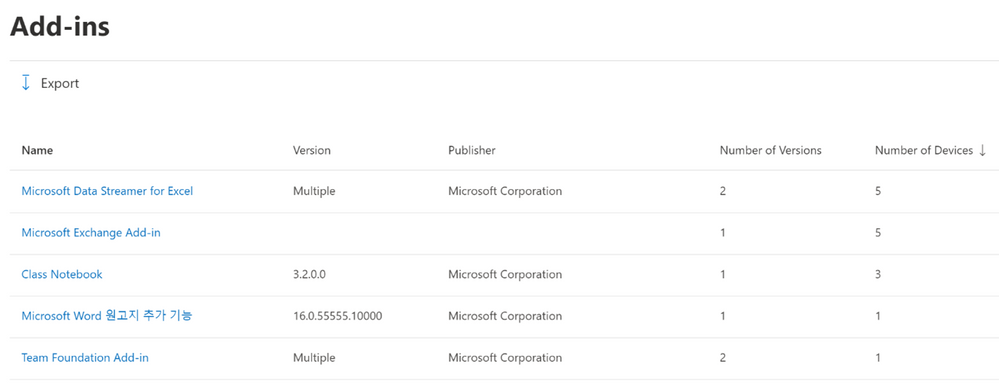Click the publisher cell in Data Streamer row
999x389 pixels.
(505, 191)
